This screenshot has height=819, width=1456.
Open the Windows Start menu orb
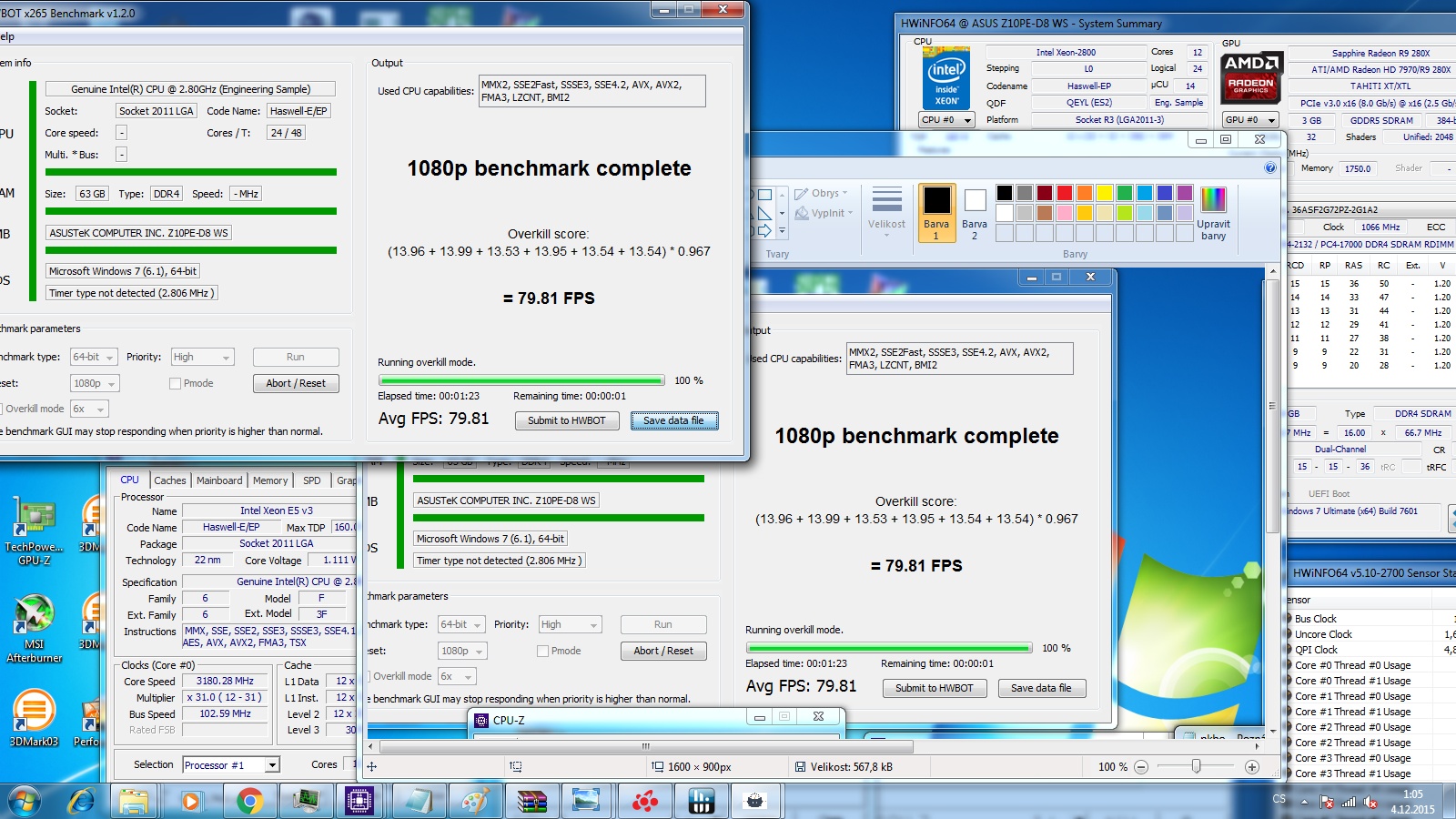[25, 801]
